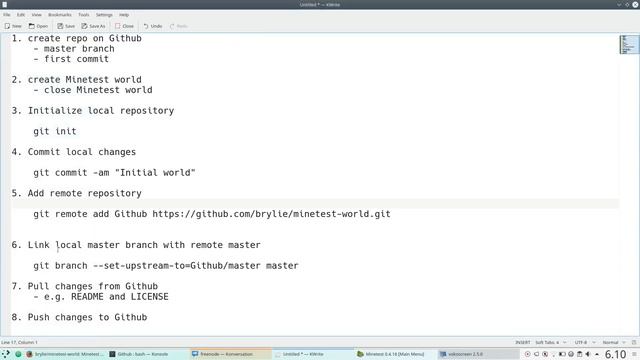Click the Line 17, Column 1 status indicator
The height and width of the screenshot is (360, 640).
tap(19, 342)
